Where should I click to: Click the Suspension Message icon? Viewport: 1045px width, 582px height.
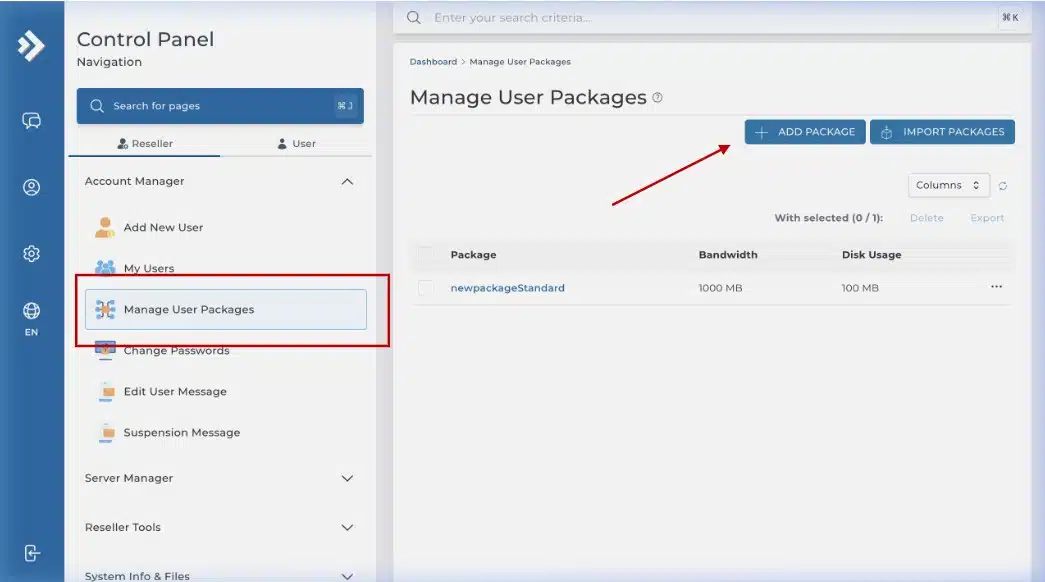[x=107, y=433]
